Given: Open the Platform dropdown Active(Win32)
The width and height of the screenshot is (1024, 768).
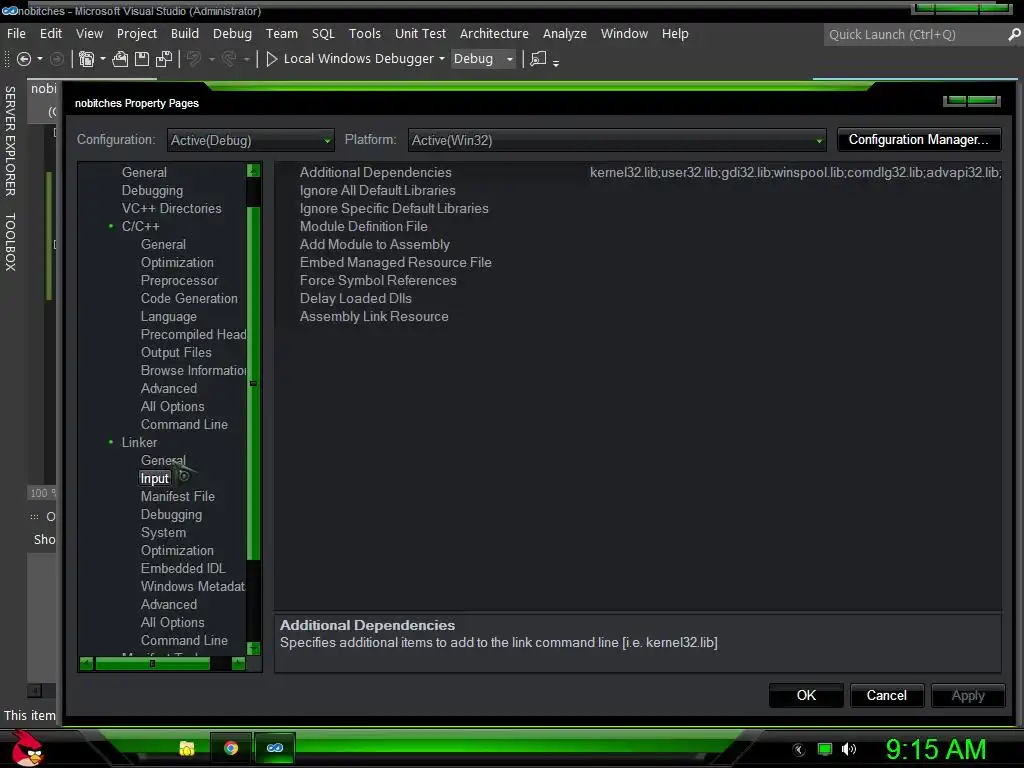Looking at the screenshot, I should (617, 140).
